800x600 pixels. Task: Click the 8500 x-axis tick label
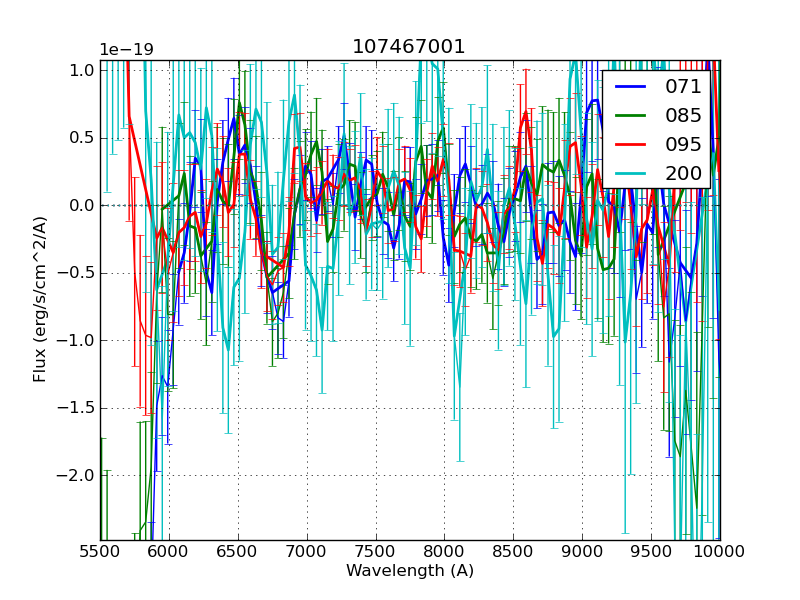[514, 551]
